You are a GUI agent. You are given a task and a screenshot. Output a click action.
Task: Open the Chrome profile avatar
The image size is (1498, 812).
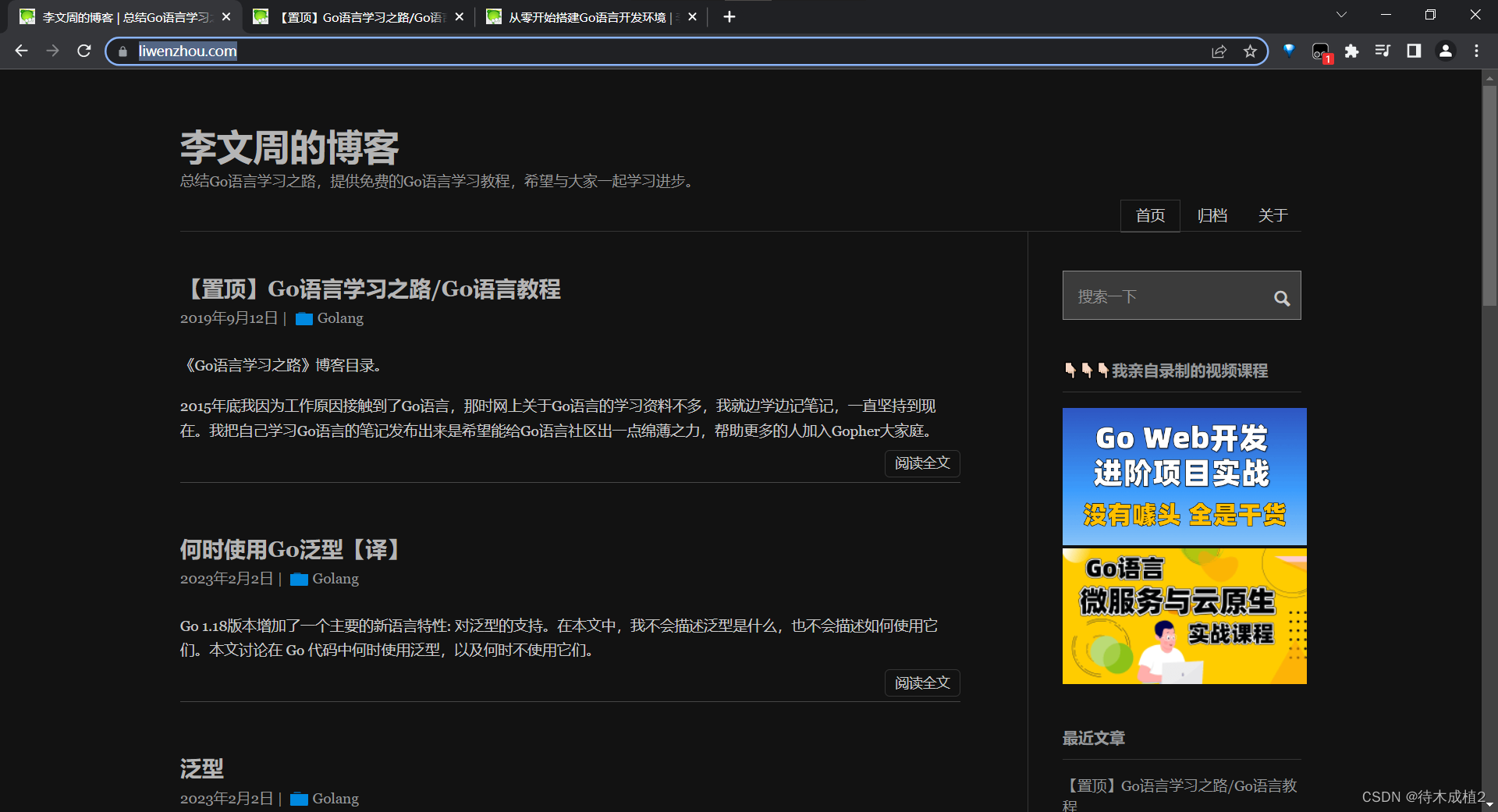click(x=1445, y=51)
